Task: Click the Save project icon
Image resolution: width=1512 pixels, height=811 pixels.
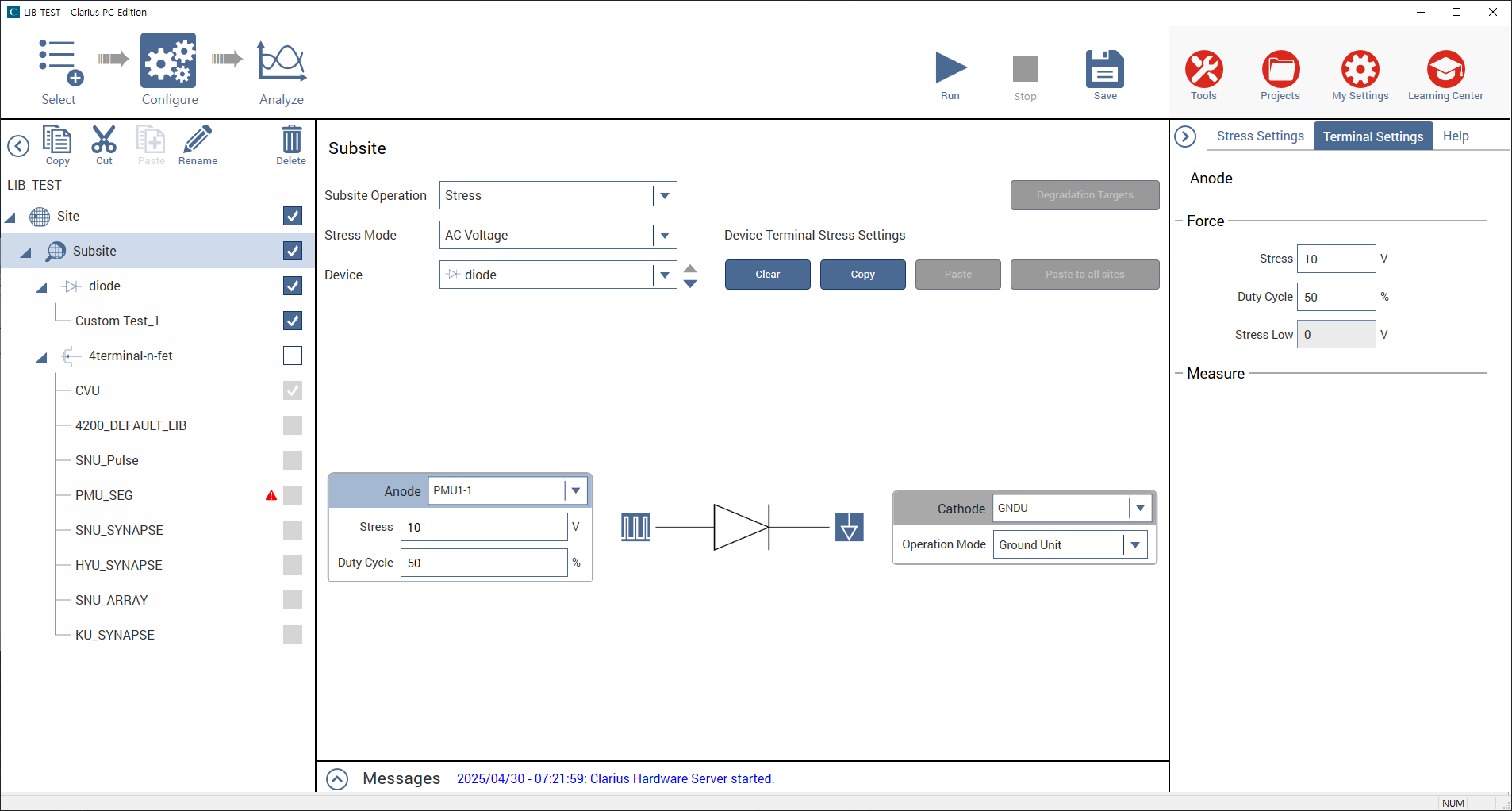Action: coord(1104,69)
